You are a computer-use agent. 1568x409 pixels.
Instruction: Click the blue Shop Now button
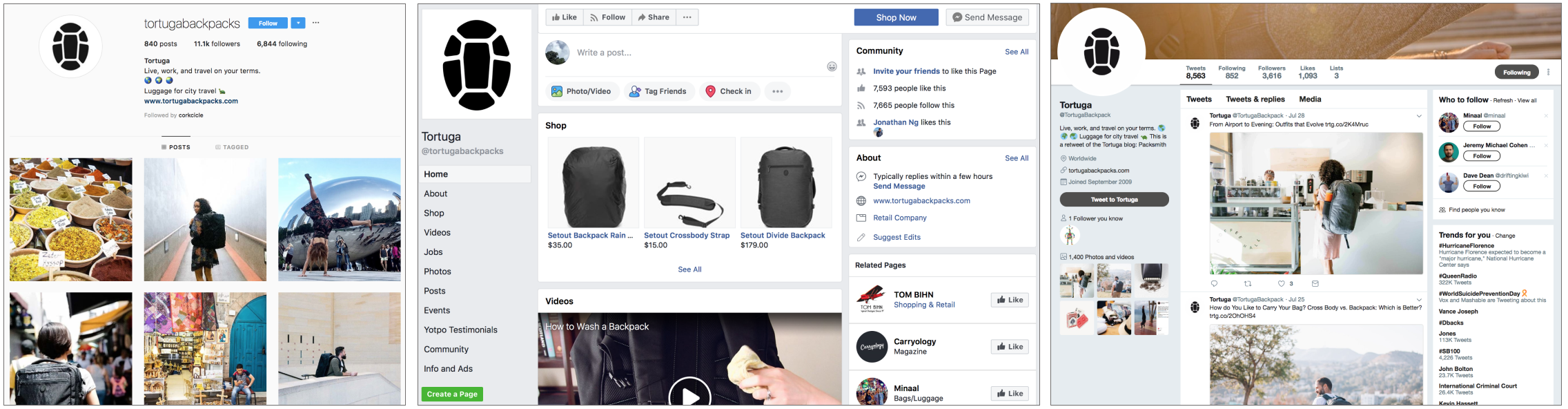pos(896,17)
